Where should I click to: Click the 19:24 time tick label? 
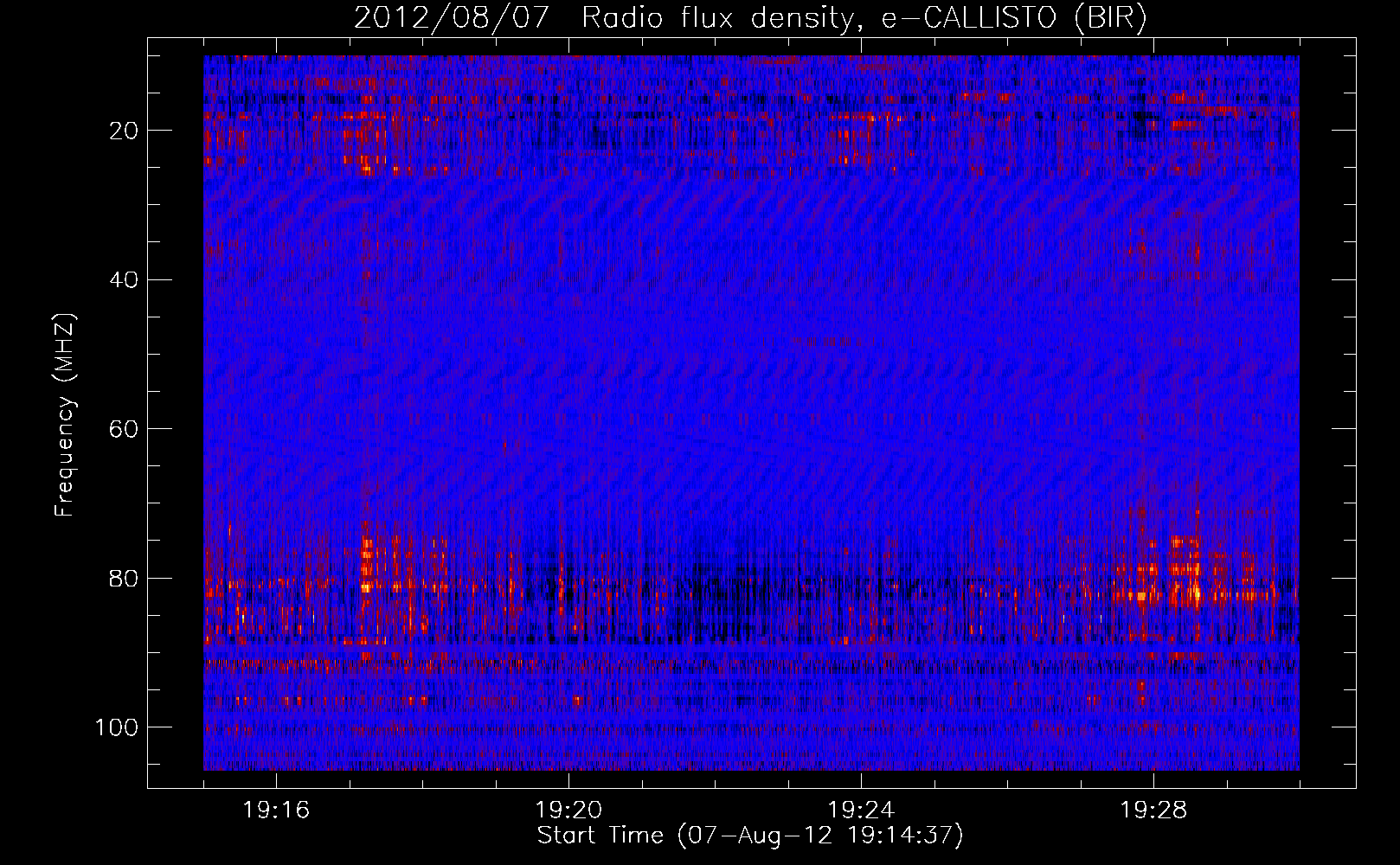[x=861, y=811]
